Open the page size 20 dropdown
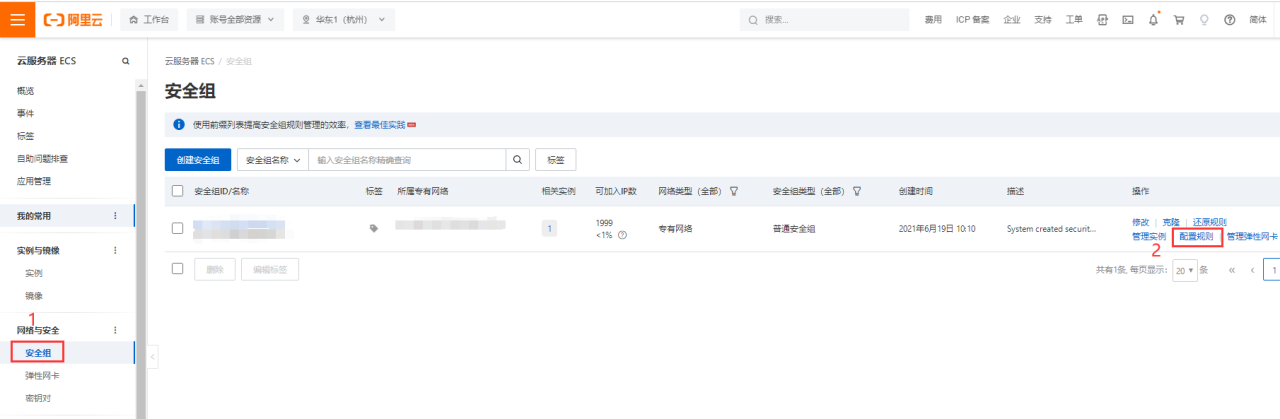The height and width of the screenshot is (419, 1280). (1184, 270)
